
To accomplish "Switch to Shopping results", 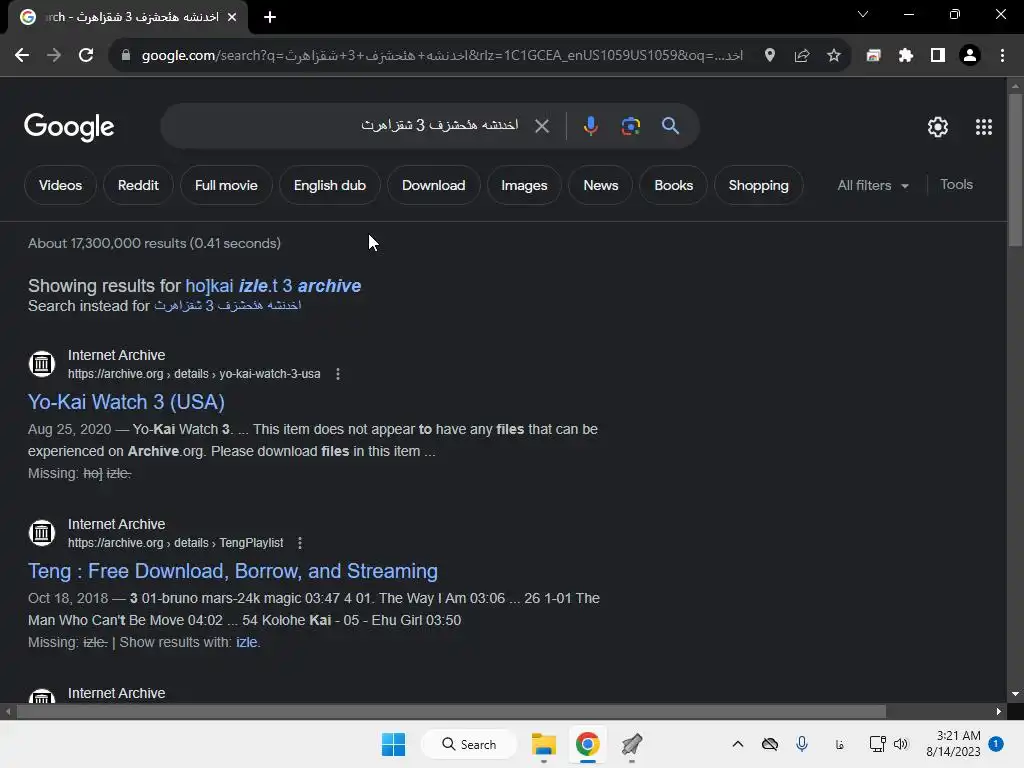I will (x=758, y=185).
